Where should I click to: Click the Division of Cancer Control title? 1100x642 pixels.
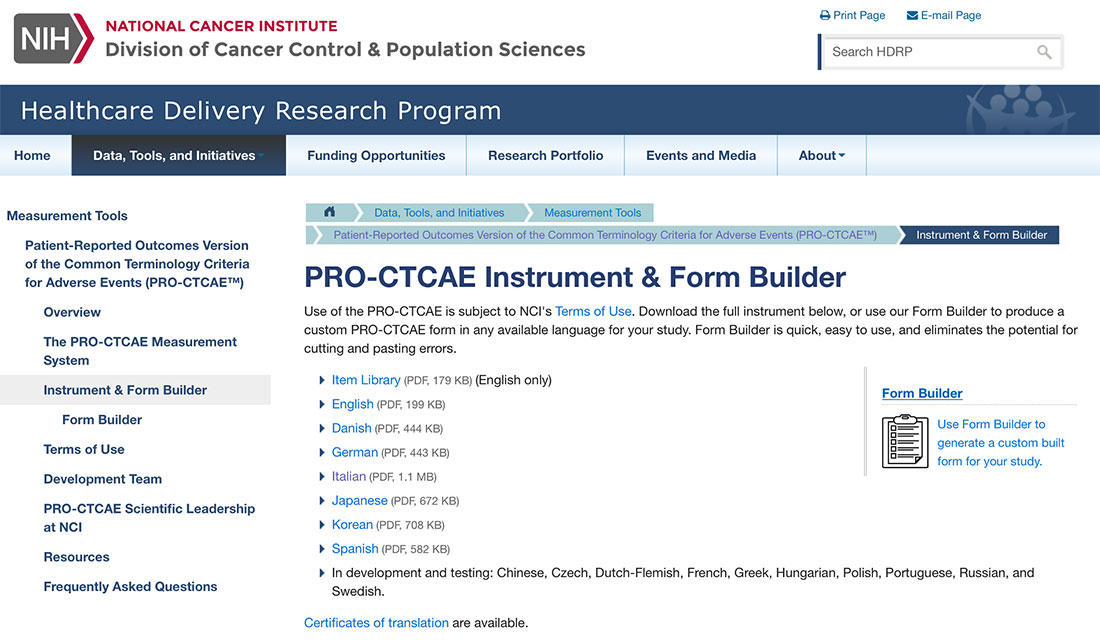point(345,49)
